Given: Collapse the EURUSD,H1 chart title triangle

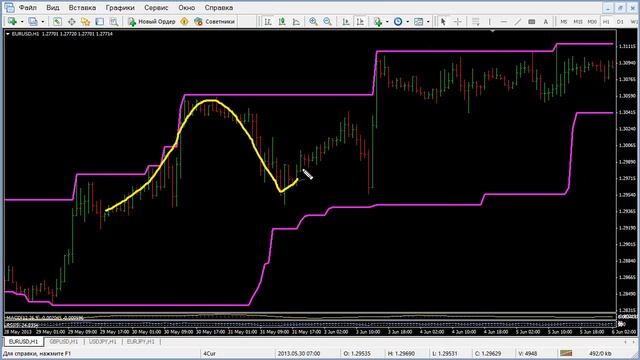Looking at the screenshot, I should [x=8, y=34].
